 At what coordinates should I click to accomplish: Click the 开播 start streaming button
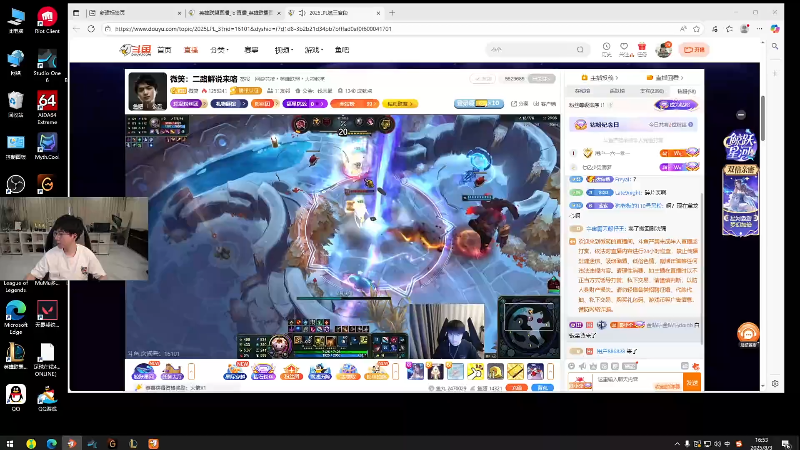pos(694,49)
